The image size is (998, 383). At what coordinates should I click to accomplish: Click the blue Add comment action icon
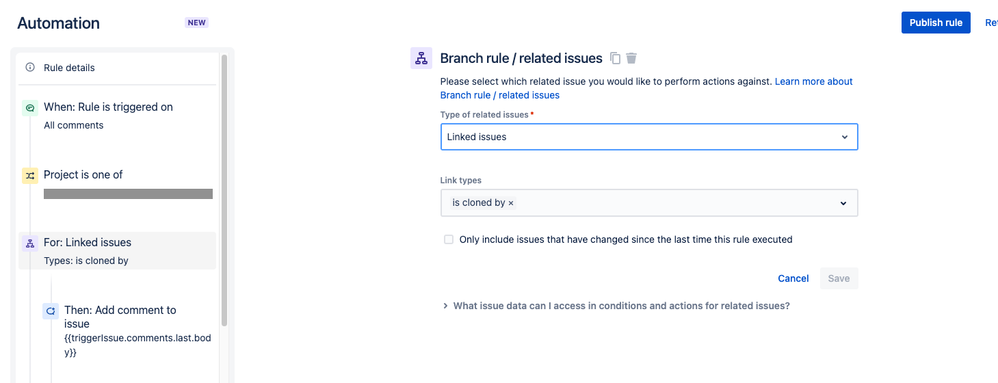tap(50, 310)
